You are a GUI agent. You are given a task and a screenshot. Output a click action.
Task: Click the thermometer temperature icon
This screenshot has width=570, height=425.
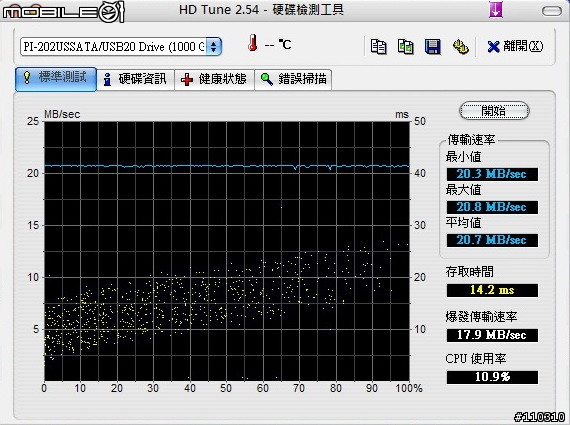click(252, 43)
